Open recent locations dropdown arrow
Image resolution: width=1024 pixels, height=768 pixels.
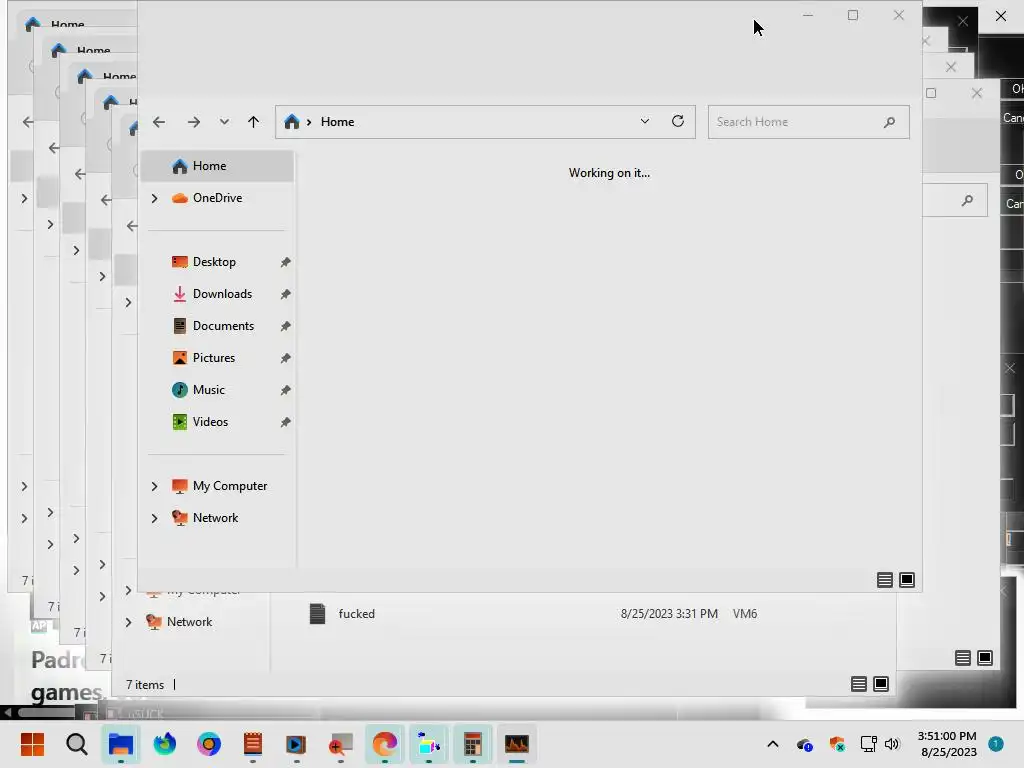(224, 122)
